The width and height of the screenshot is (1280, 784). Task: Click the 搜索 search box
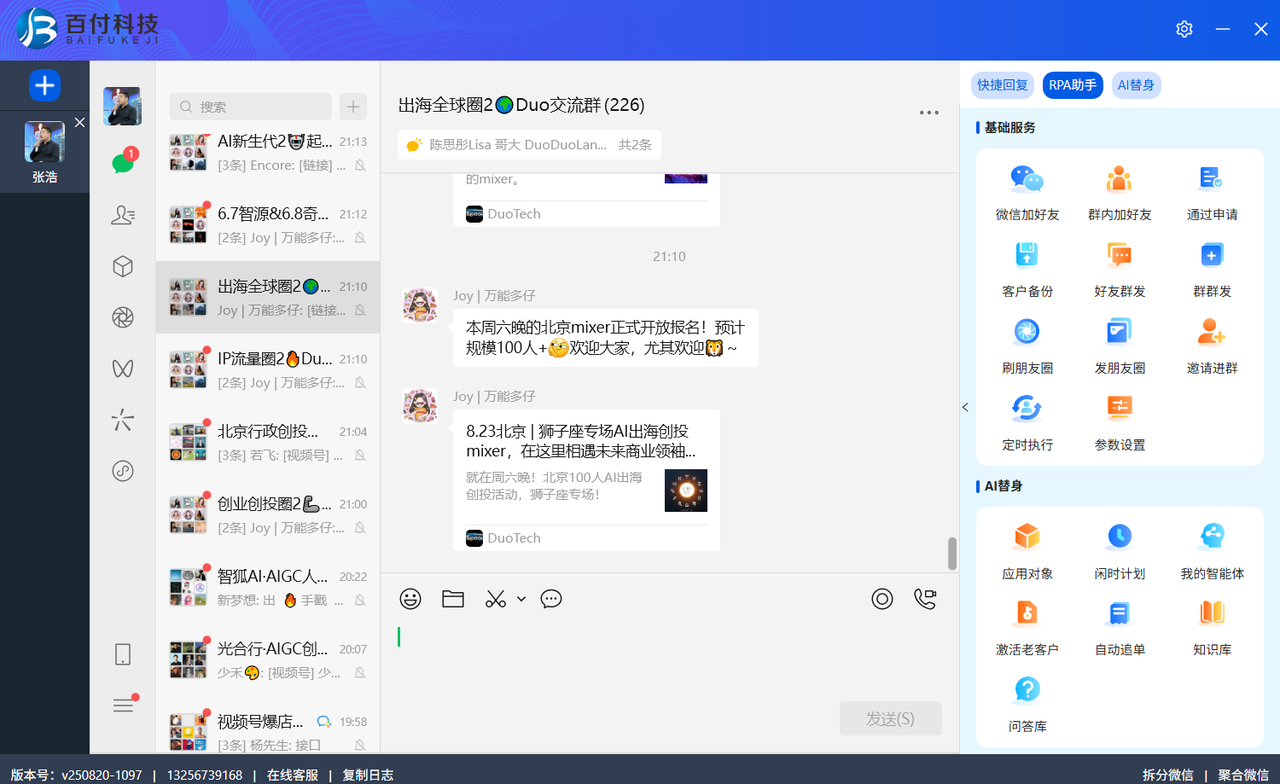[250, 106]
